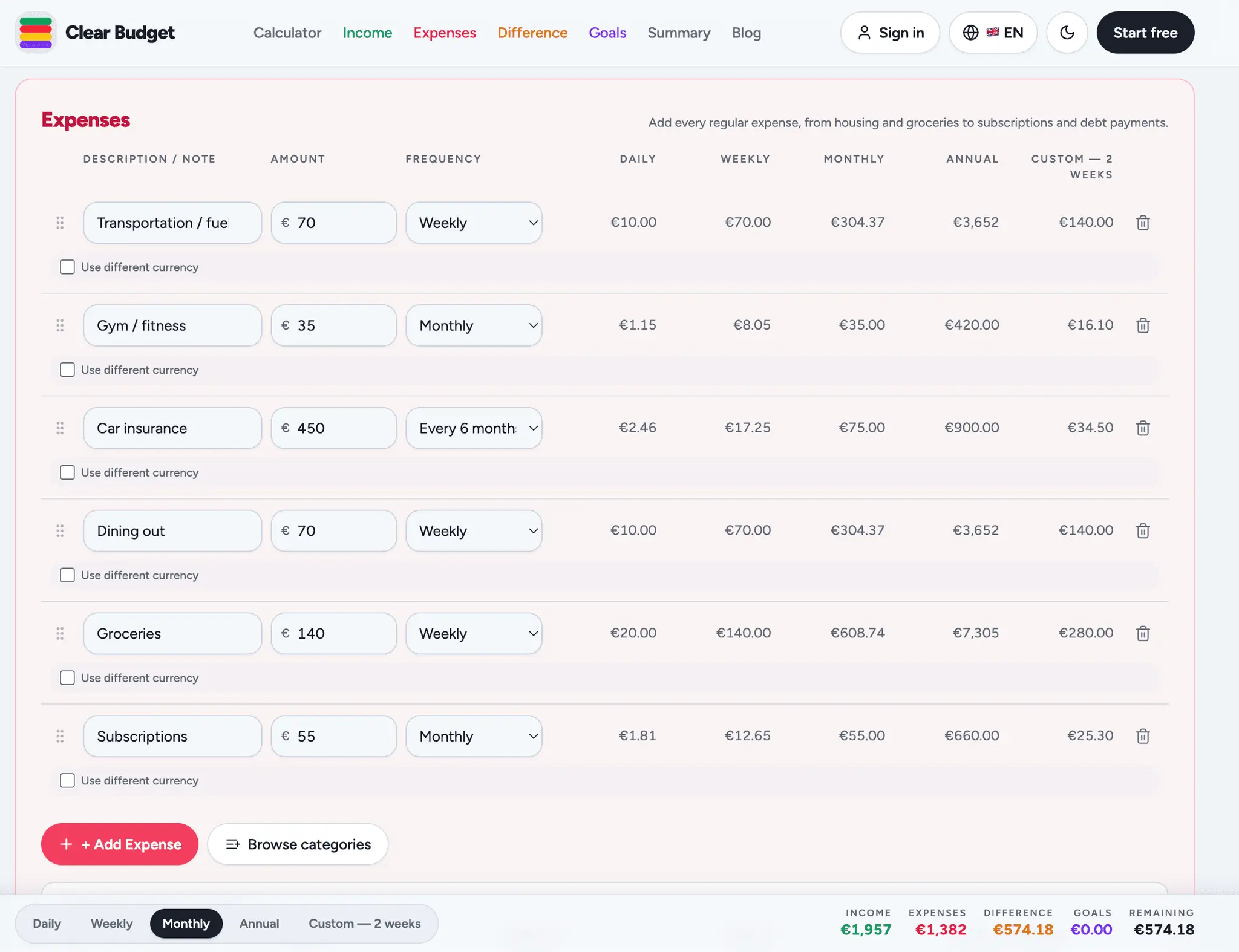The image size is (1239, 952).
Task: Delete the Groceries expense row
Action: pos(1143,633)
